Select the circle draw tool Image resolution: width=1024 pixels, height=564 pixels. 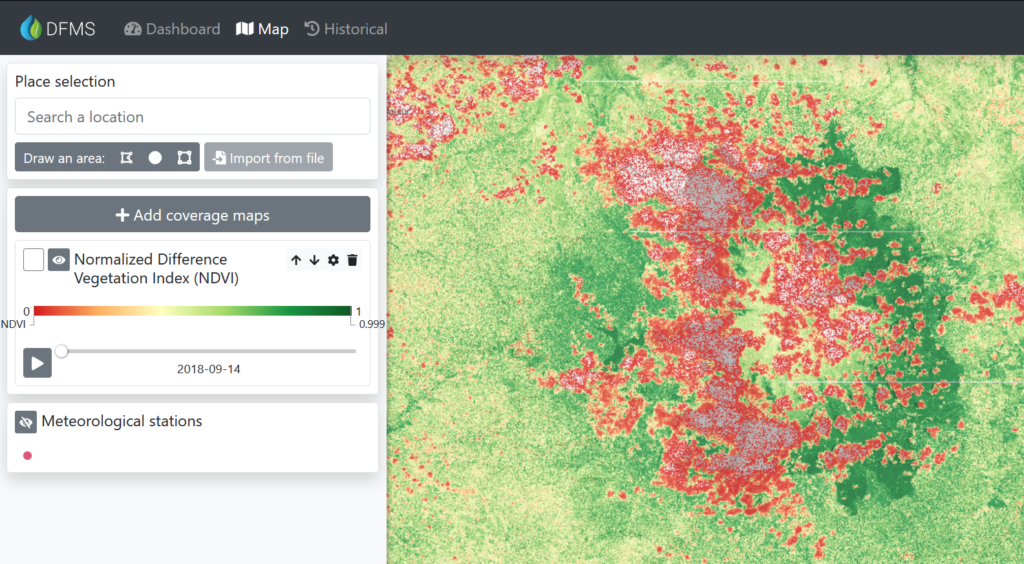click(155, 158)
